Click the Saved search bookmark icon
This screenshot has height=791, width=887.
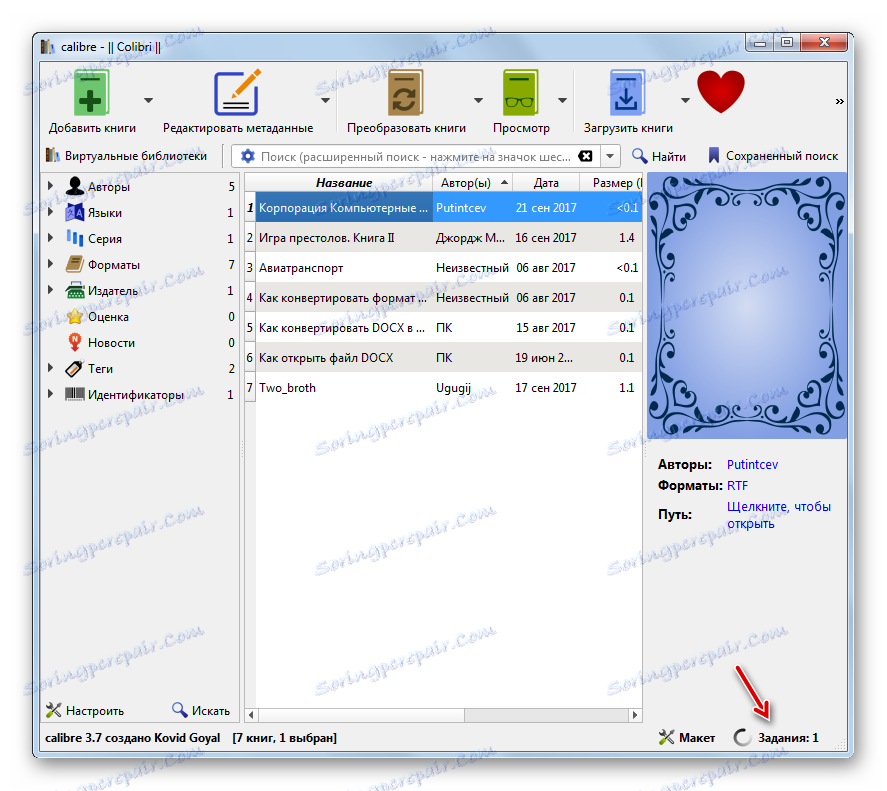[x=714, y=156]
